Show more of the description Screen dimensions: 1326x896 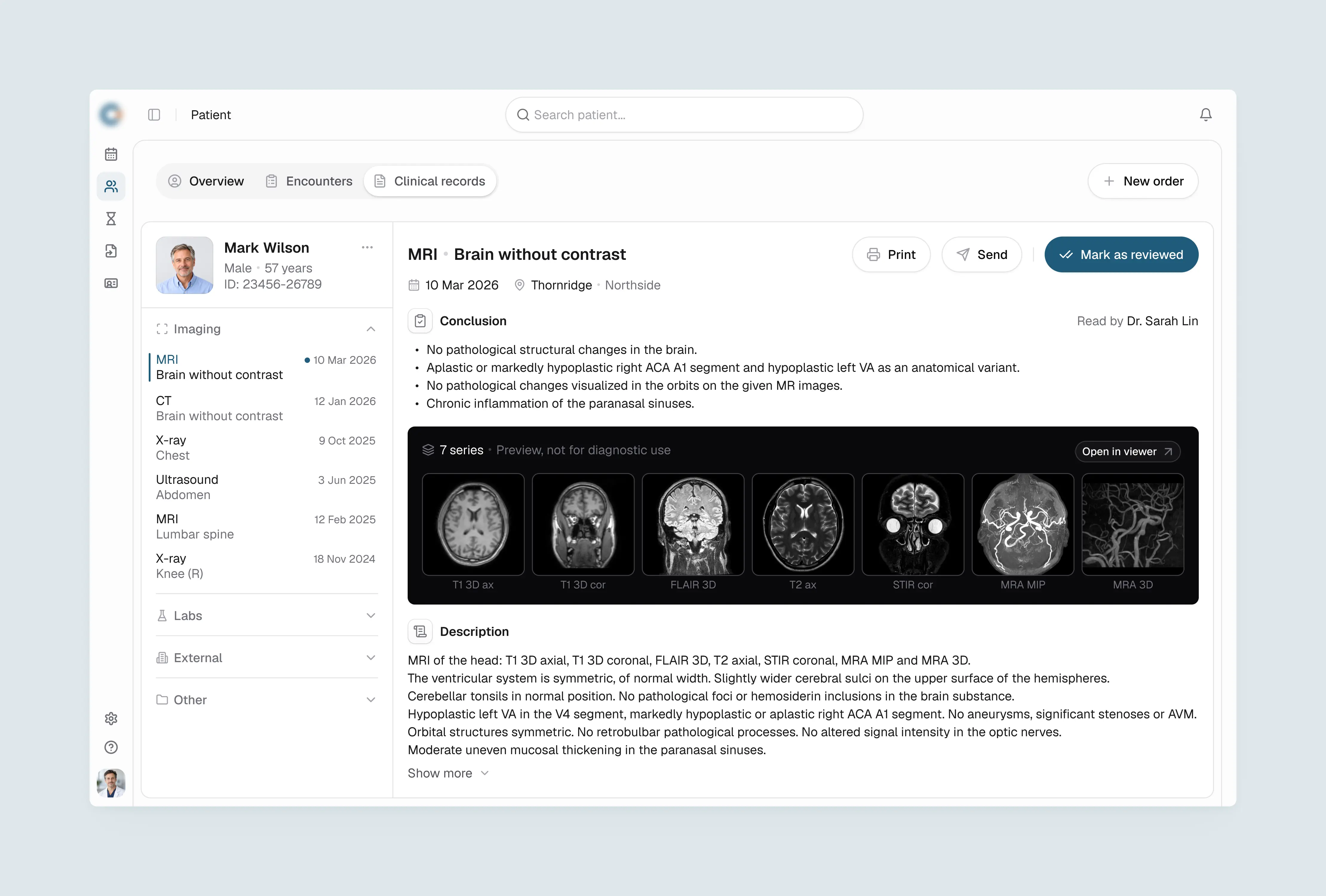[x=449, y=773]
